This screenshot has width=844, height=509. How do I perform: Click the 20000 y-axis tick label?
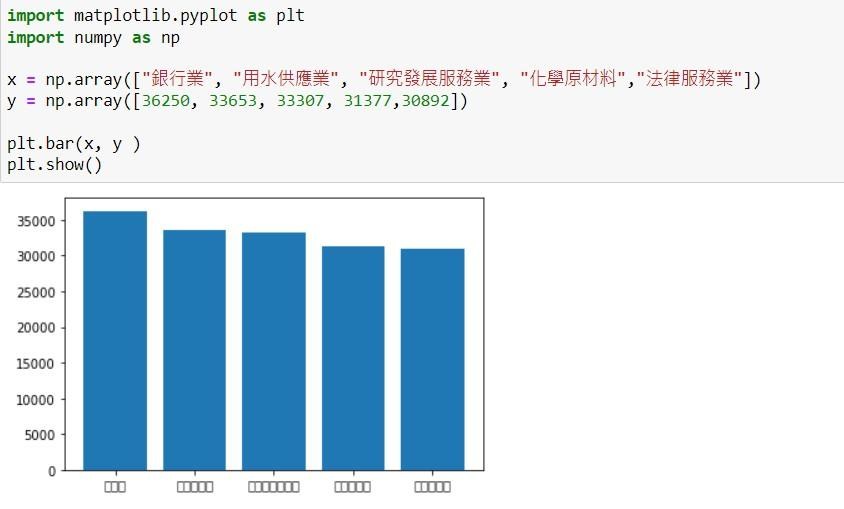point(36,328)
